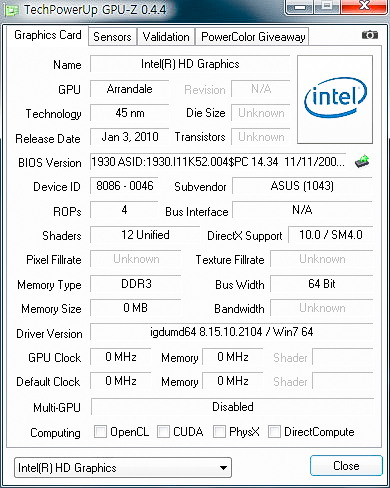Click the Die Size field Unknown
390x488 pixels.
(x=261, y=113)
